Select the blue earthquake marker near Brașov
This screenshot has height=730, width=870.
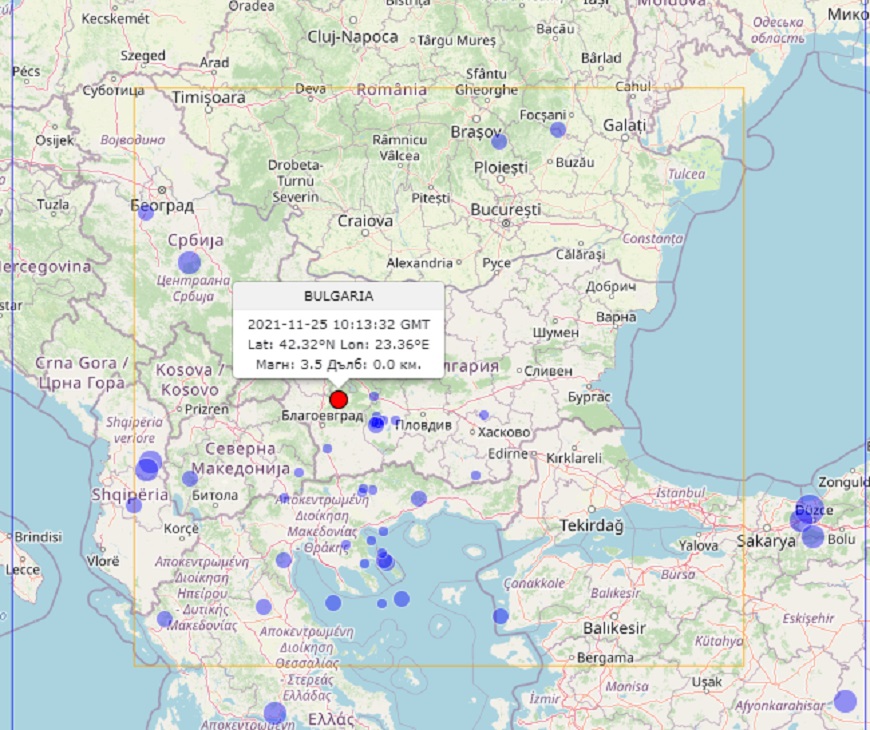pos(499,141)
